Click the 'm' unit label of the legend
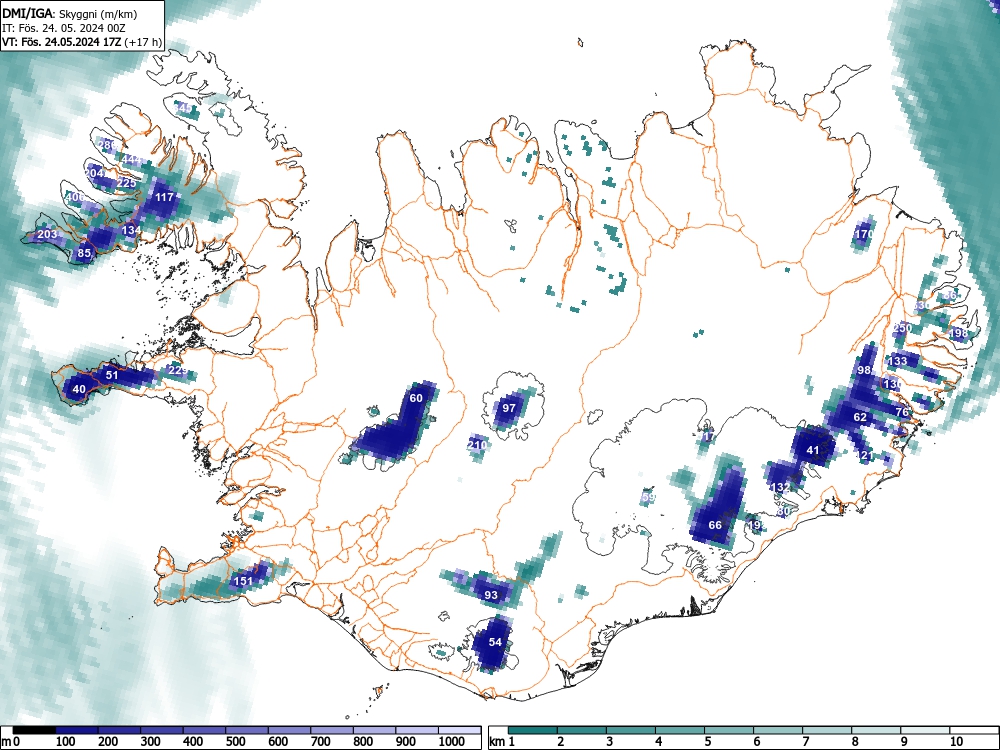 (x=6, y=742)
